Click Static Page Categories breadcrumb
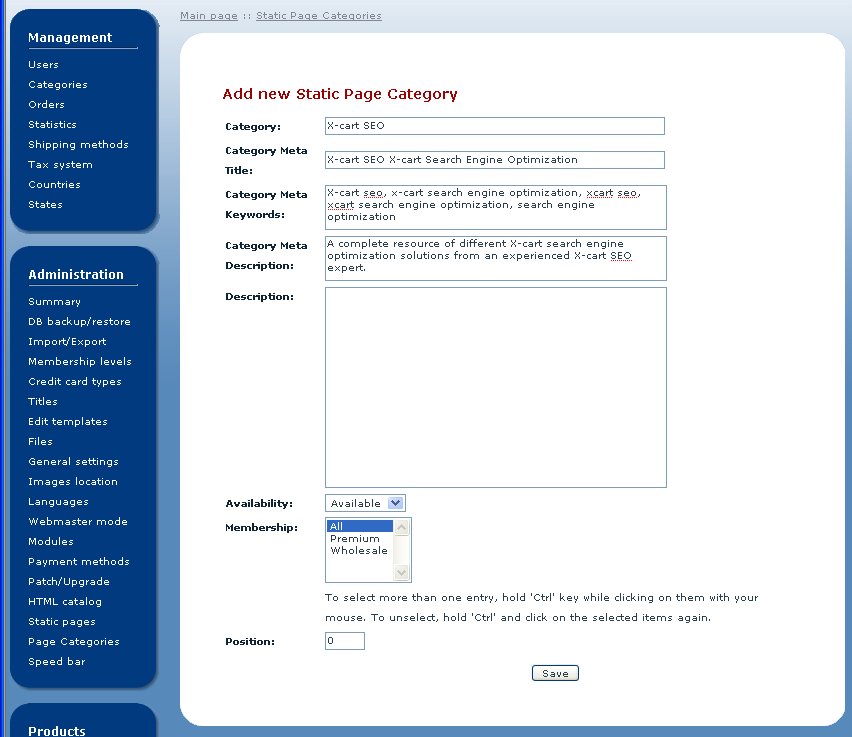Image resolution: width=852 pixels, height=737 pixels. pyautogui.click(x=319, y=16)
